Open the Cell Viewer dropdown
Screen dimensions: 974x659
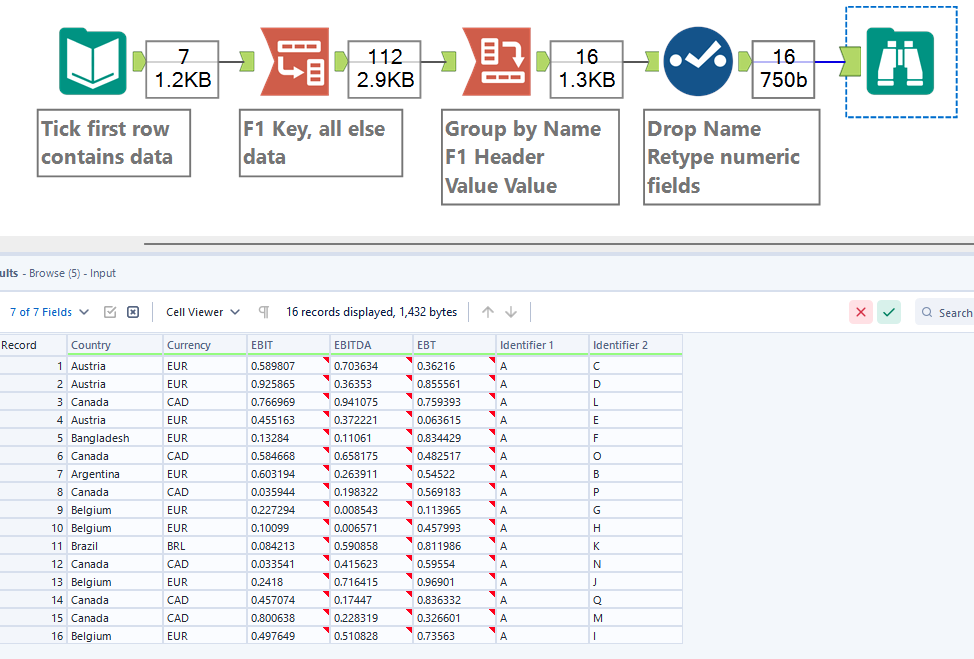click(201, 311)
